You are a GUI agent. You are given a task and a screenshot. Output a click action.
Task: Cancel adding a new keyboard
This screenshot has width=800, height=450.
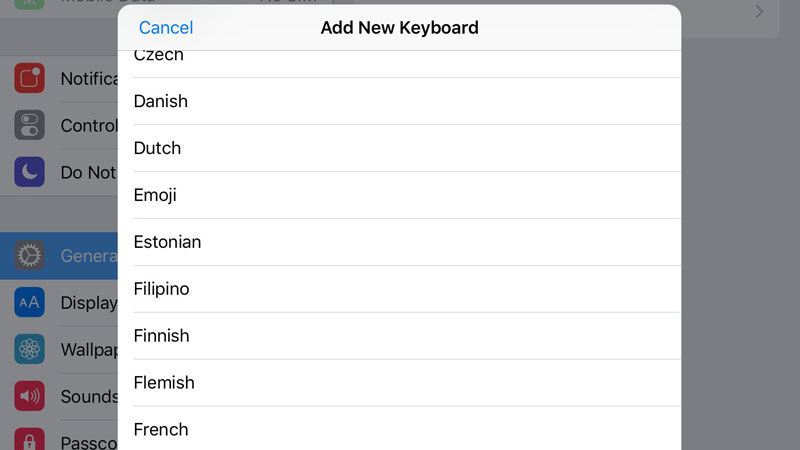tap(166, 28)
